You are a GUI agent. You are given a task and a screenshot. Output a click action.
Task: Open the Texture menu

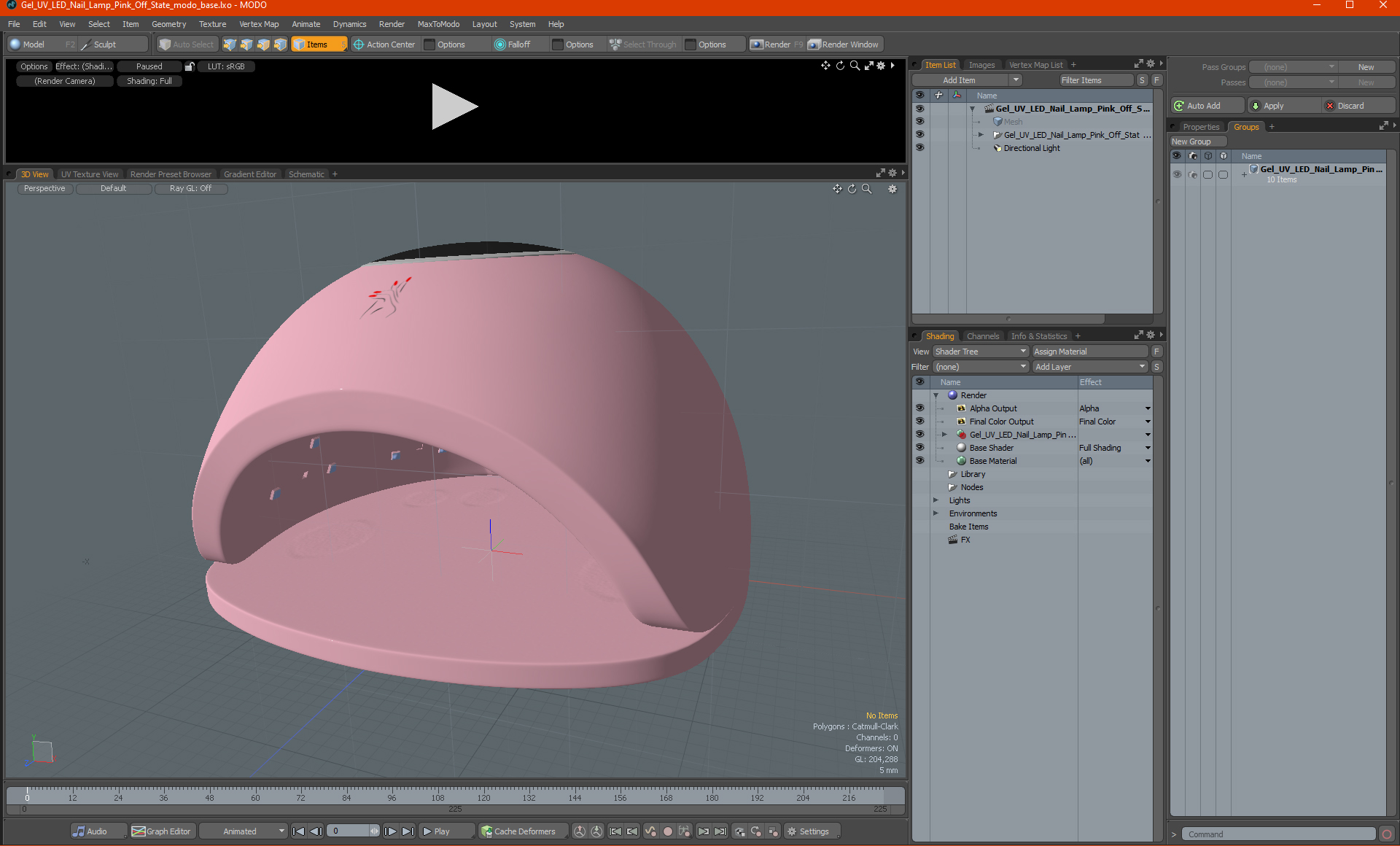coord(212,24)
